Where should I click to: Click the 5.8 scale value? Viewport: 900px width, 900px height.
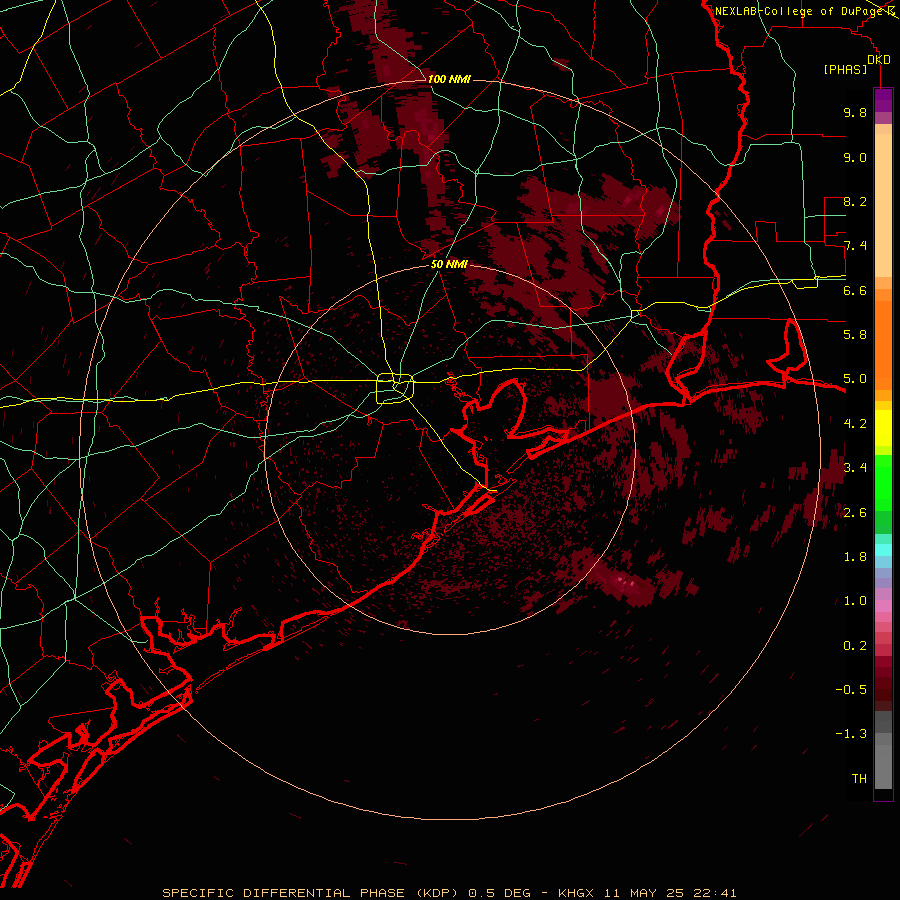[x=855, y=335]
